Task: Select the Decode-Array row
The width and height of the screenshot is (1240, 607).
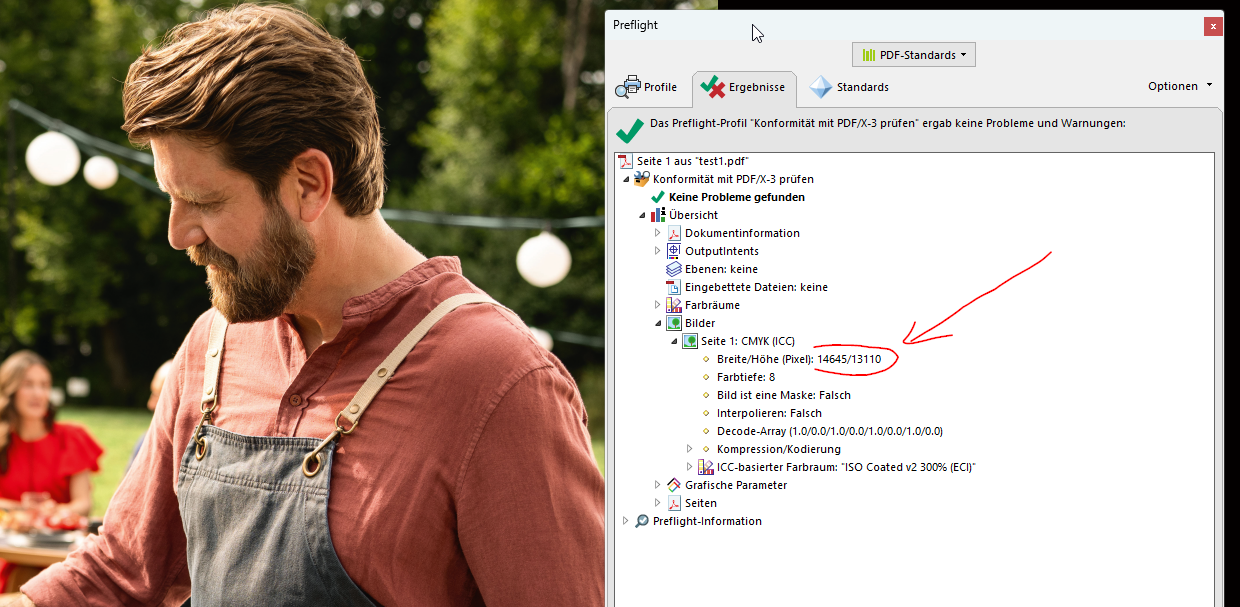Action: [x=830, y=431]
